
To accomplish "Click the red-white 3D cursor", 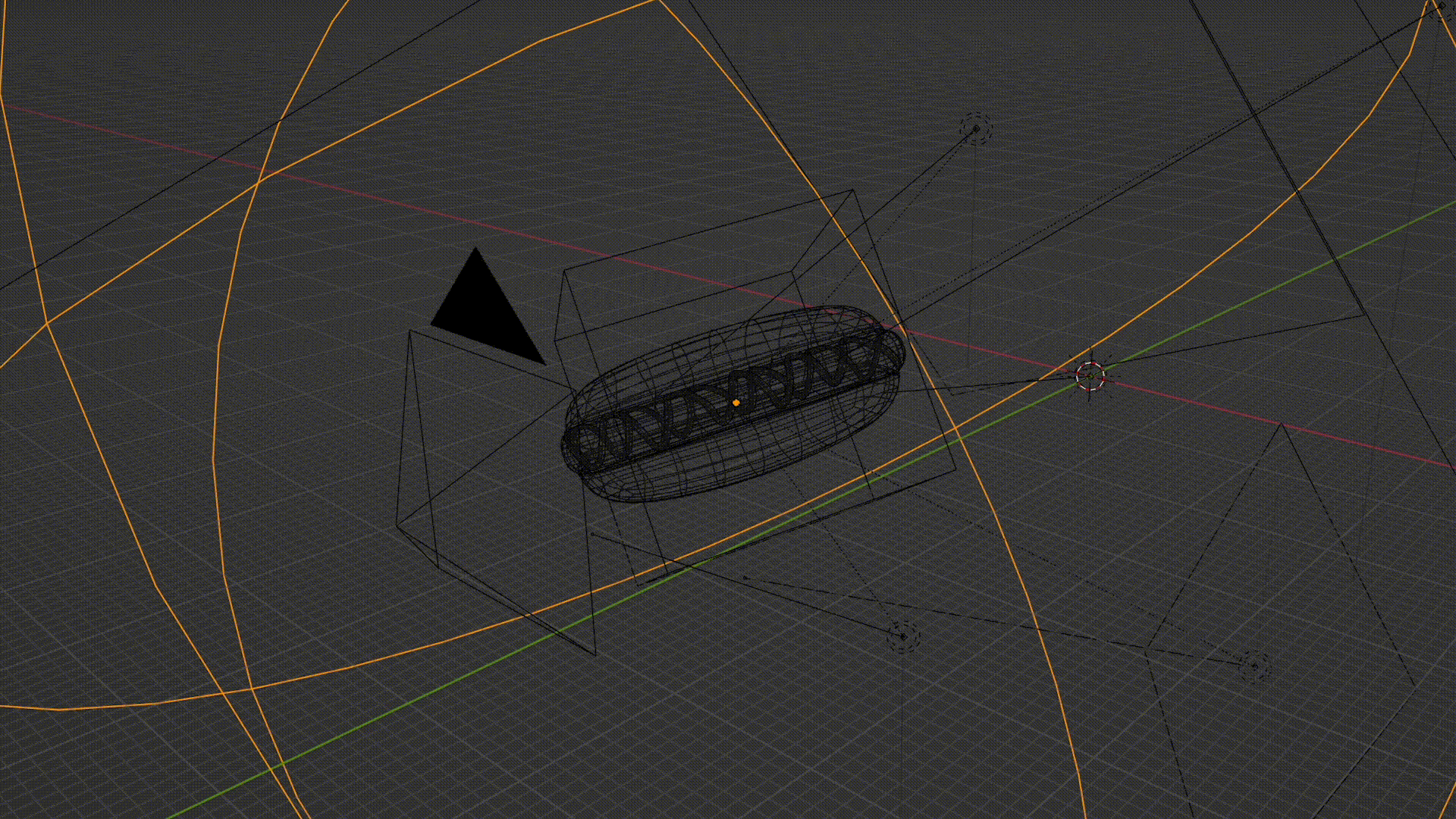I will [1090, 375].
